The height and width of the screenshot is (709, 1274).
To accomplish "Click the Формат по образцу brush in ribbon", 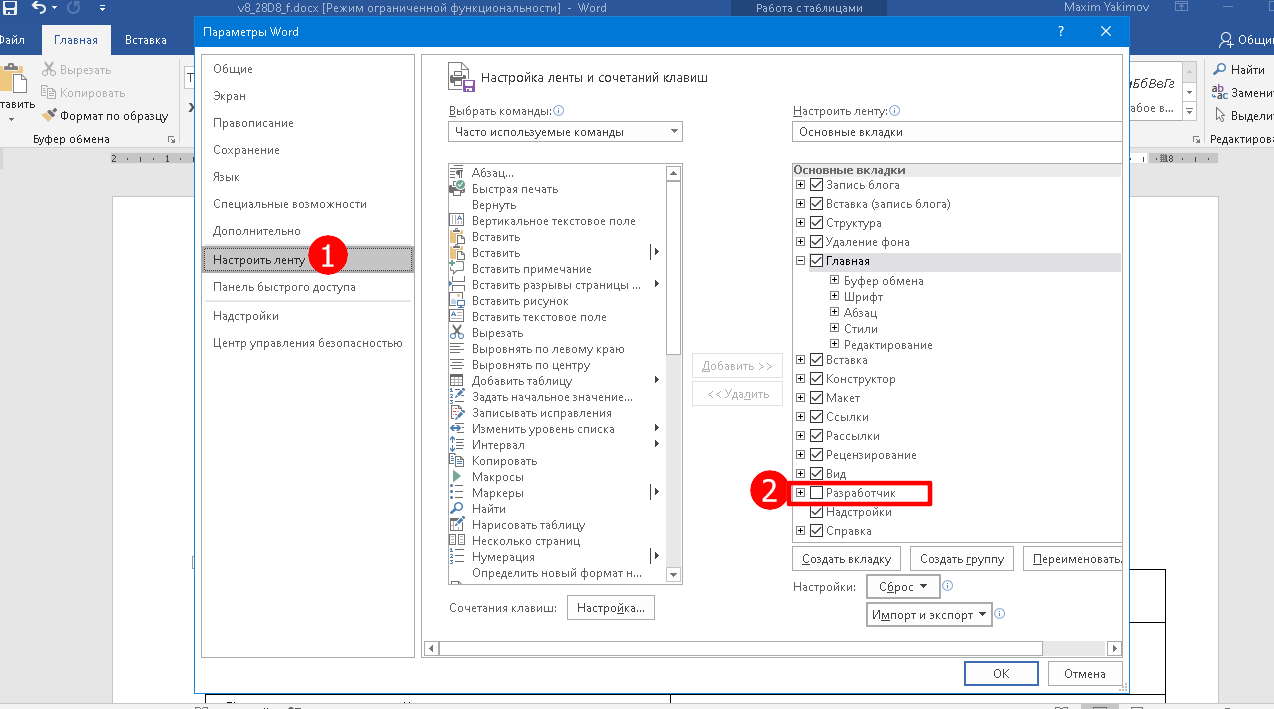I will [x=49, y=116].
